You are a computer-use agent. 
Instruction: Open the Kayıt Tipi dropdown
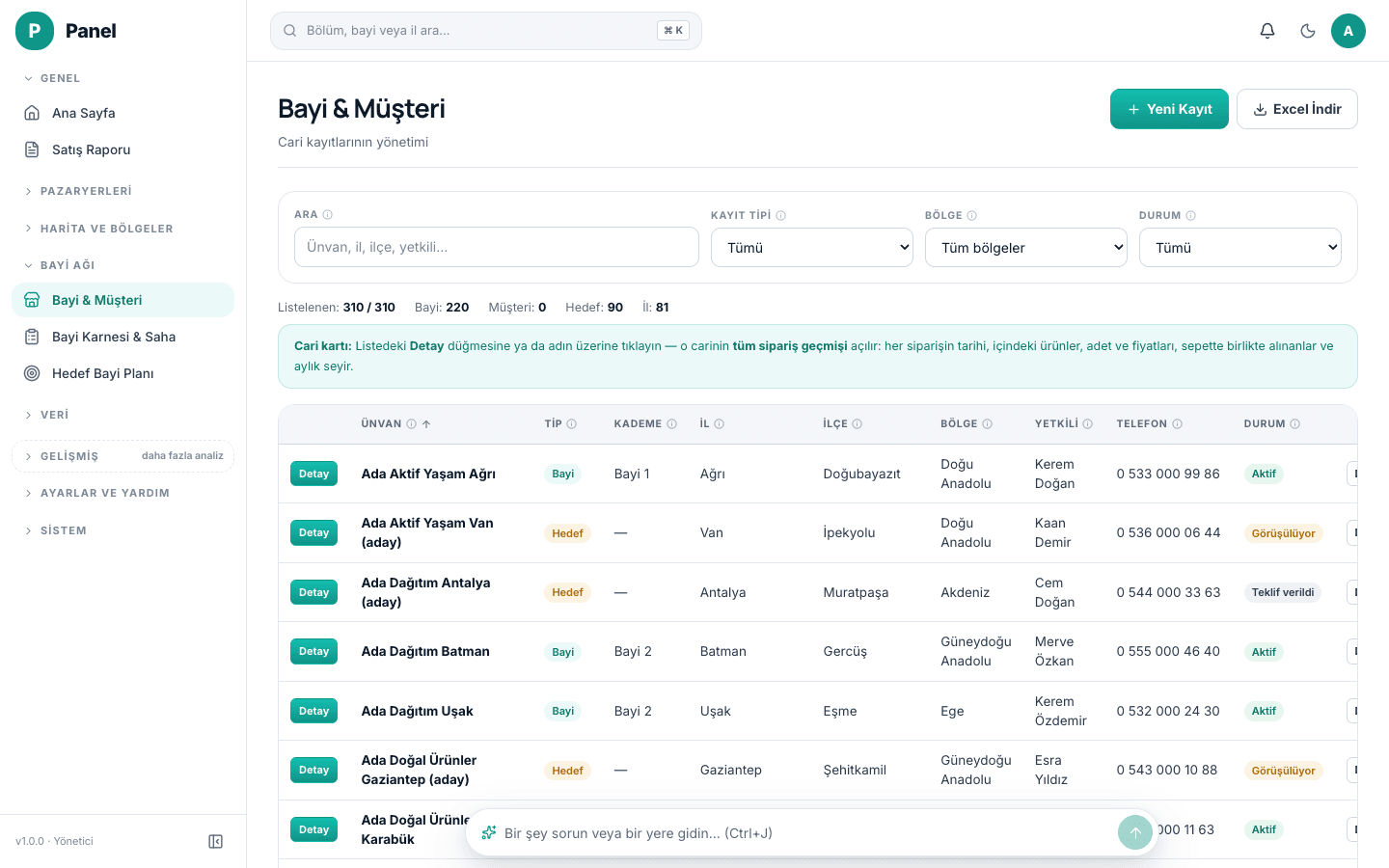(812, 247)
